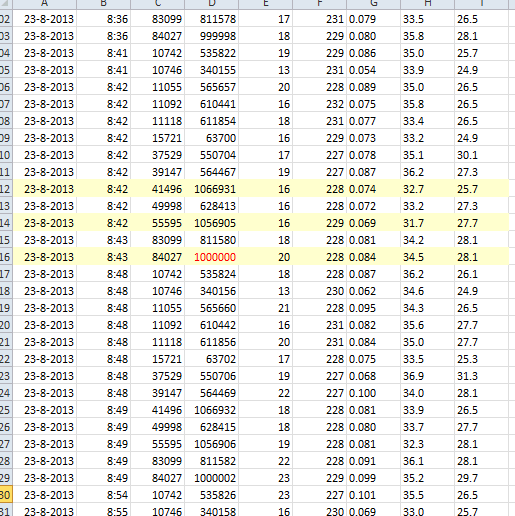This screenshot has width=515, height=516.
Task: Select the red 1000000 cell
Action: click(x=211, y=257)
